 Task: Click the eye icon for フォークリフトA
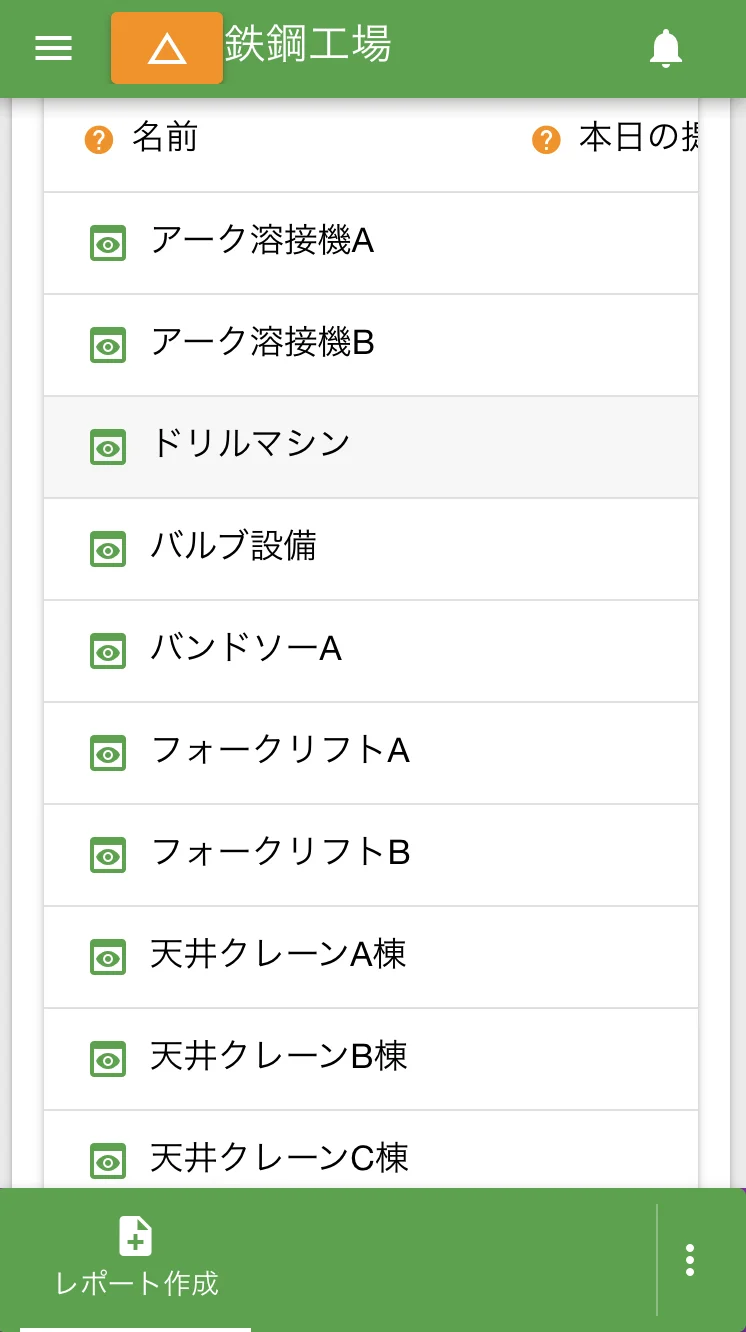click(x=108, y=754)
